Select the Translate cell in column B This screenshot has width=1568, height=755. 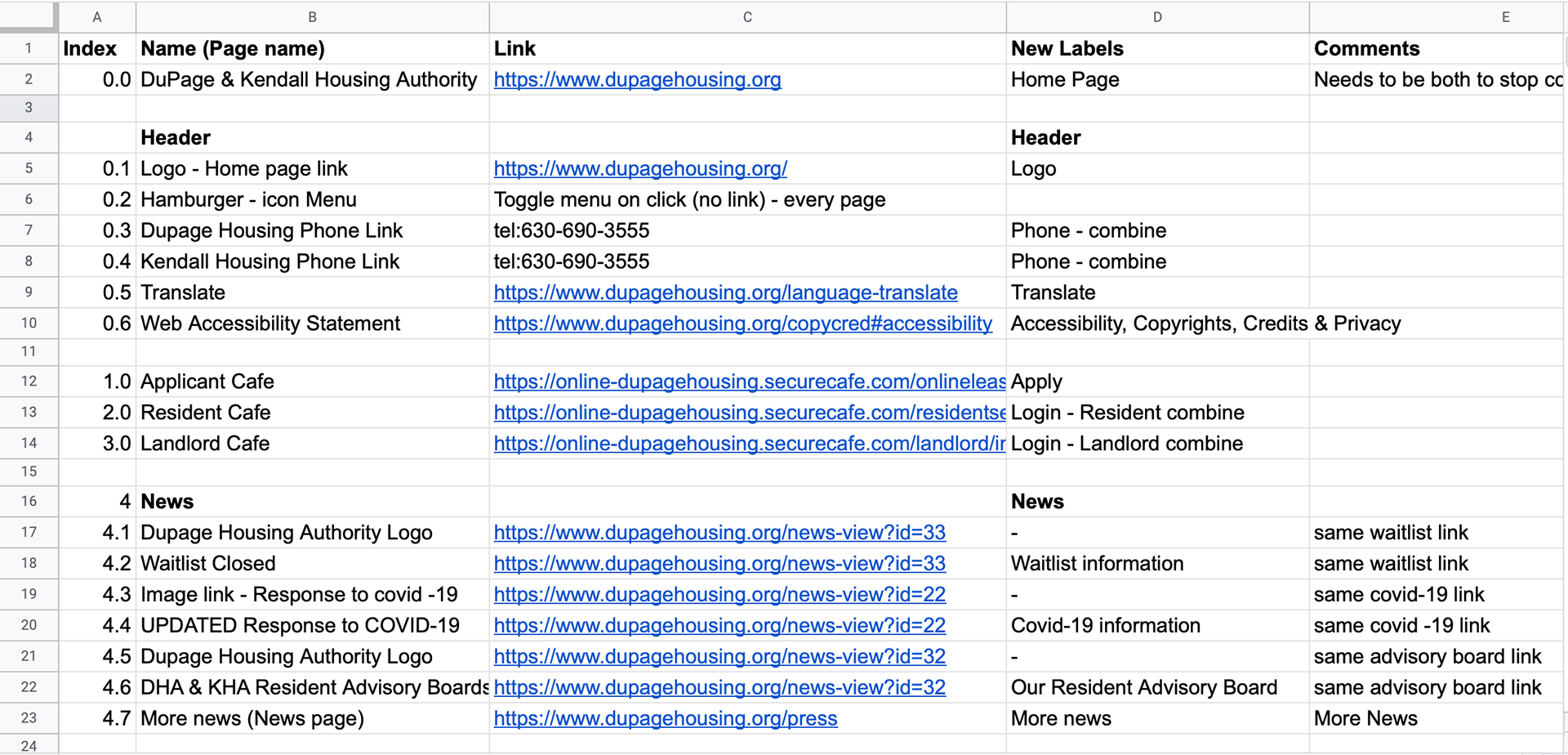pos(313,293)
